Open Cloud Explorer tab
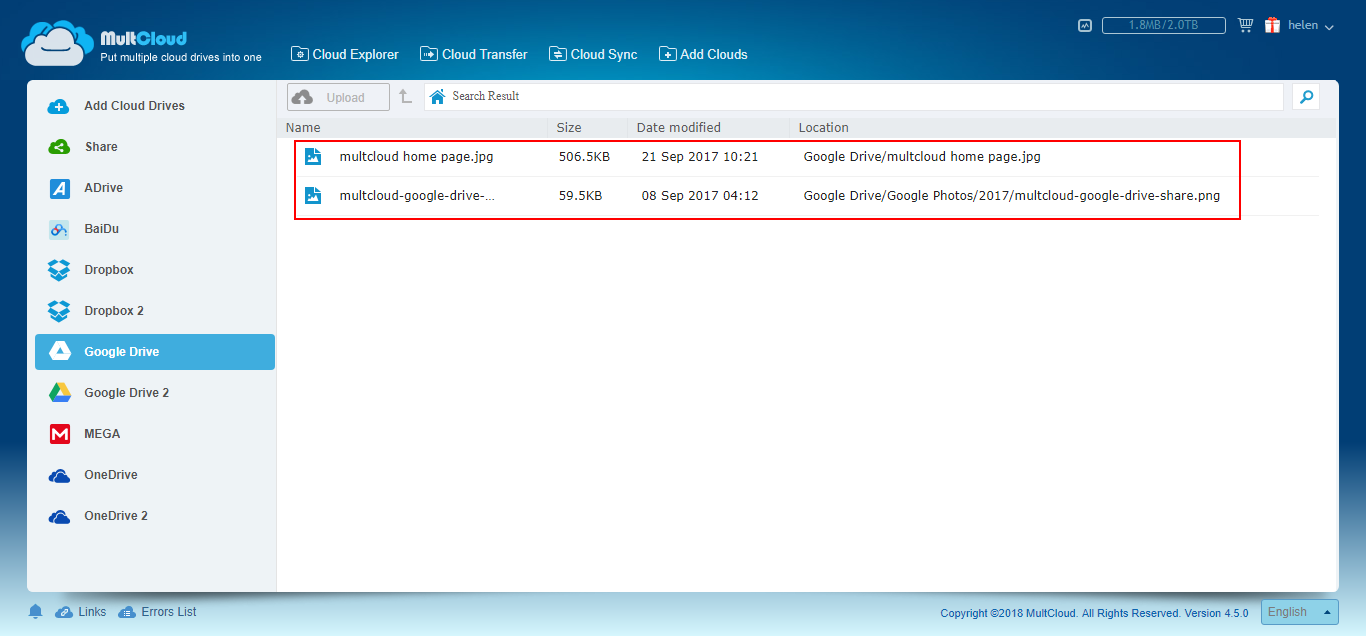 coord(345,54)
